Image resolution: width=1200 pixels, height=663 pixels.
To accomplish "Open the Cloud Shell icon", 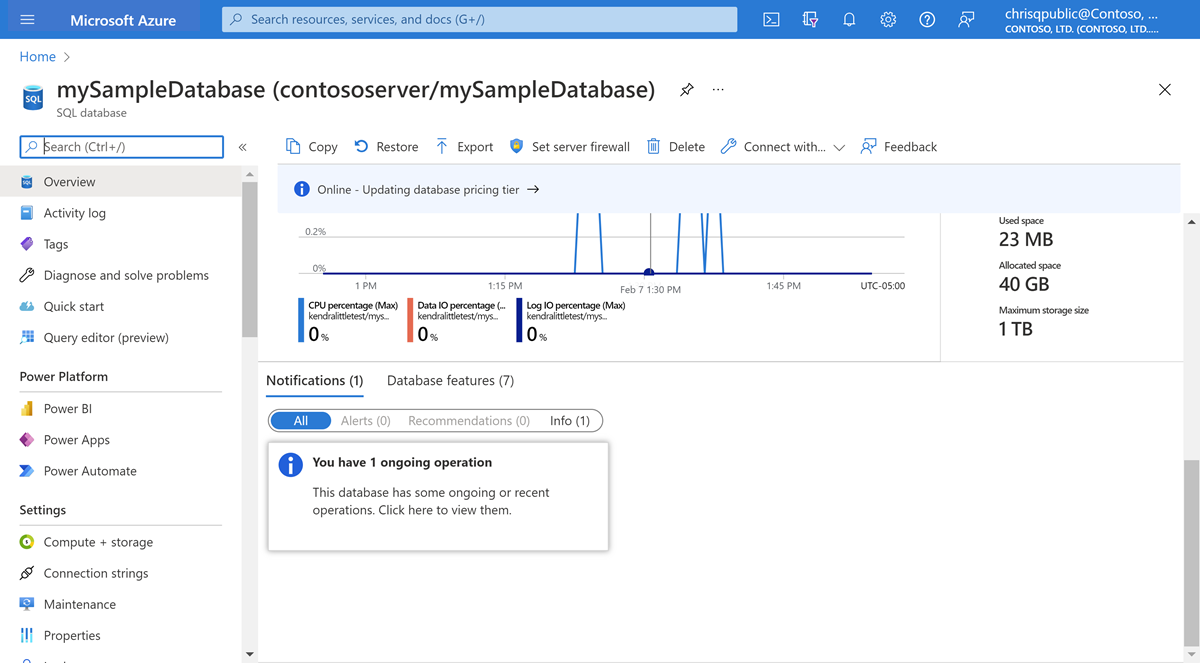I will pos(771,20).
